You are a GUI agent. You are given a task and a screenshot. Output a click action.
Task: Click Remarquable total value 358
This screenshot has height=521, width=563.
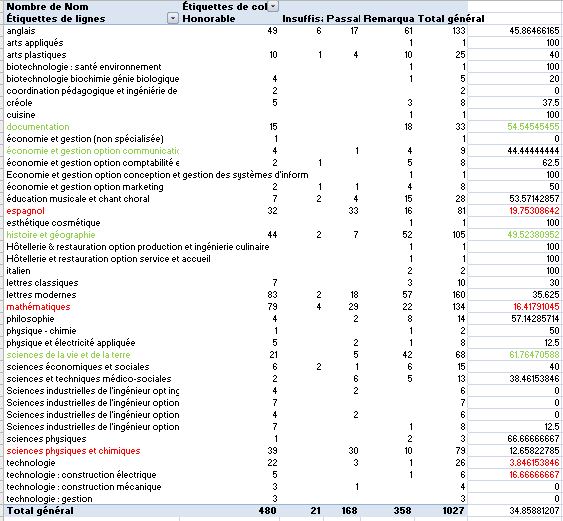402,511
